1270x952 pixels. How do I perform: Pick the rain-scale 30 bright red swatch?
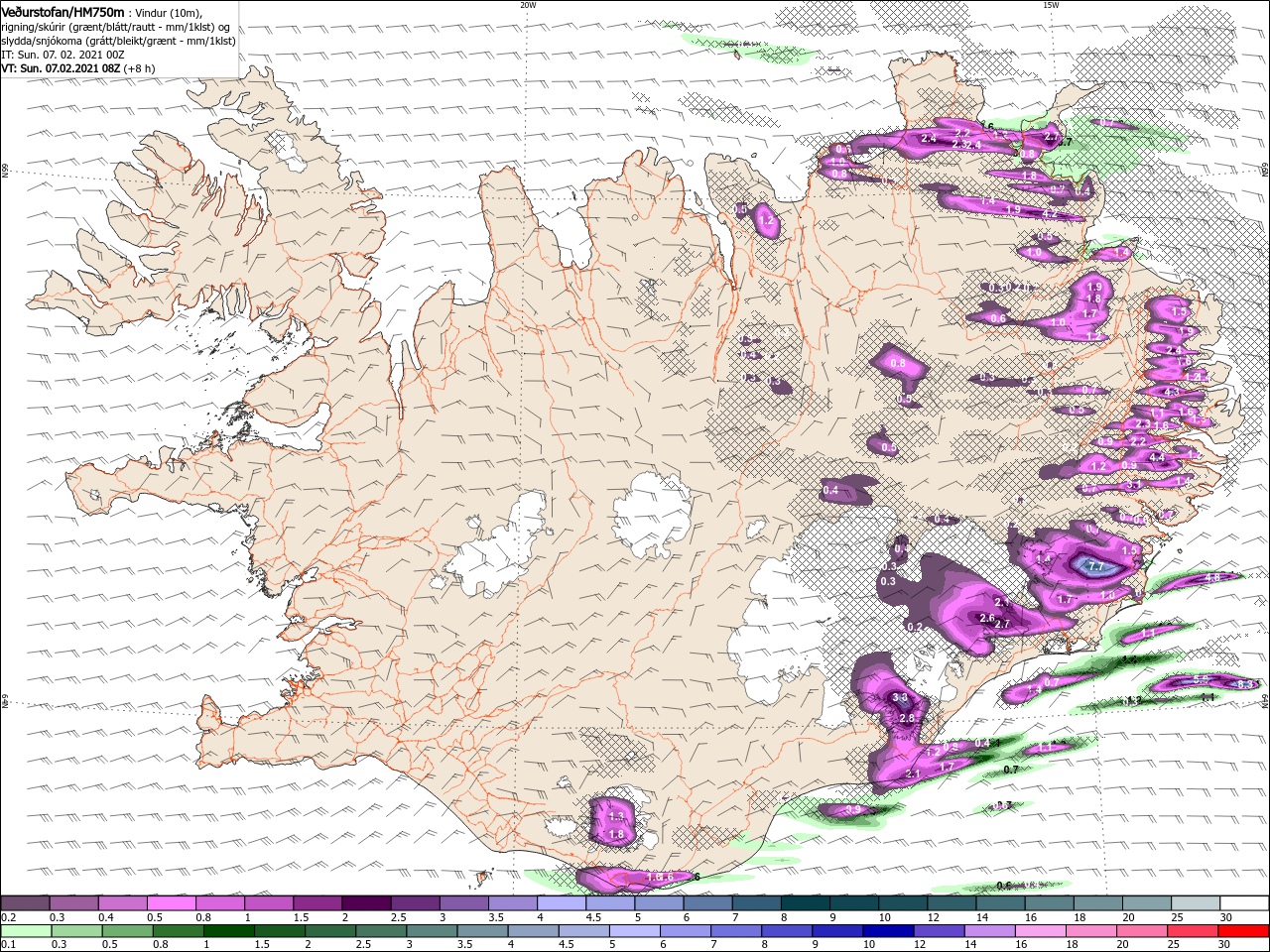click(x=1243, y=930)
